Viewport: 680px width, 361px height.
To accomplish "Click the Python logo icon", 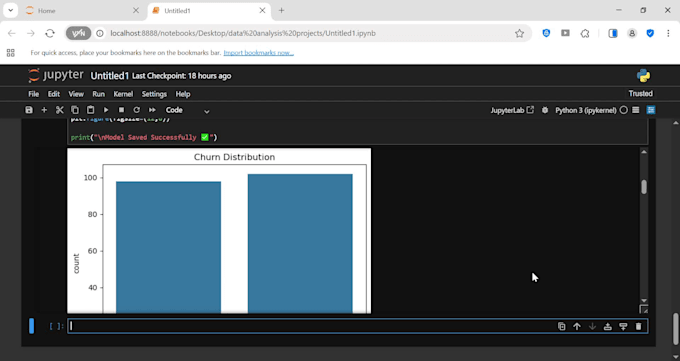I will 644,76.
